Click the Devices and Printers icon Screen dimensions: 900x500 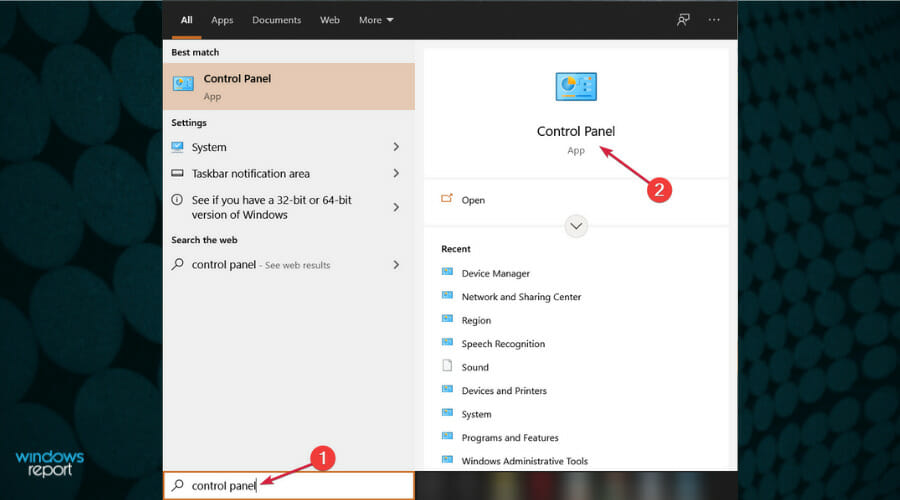pos(447,389)
